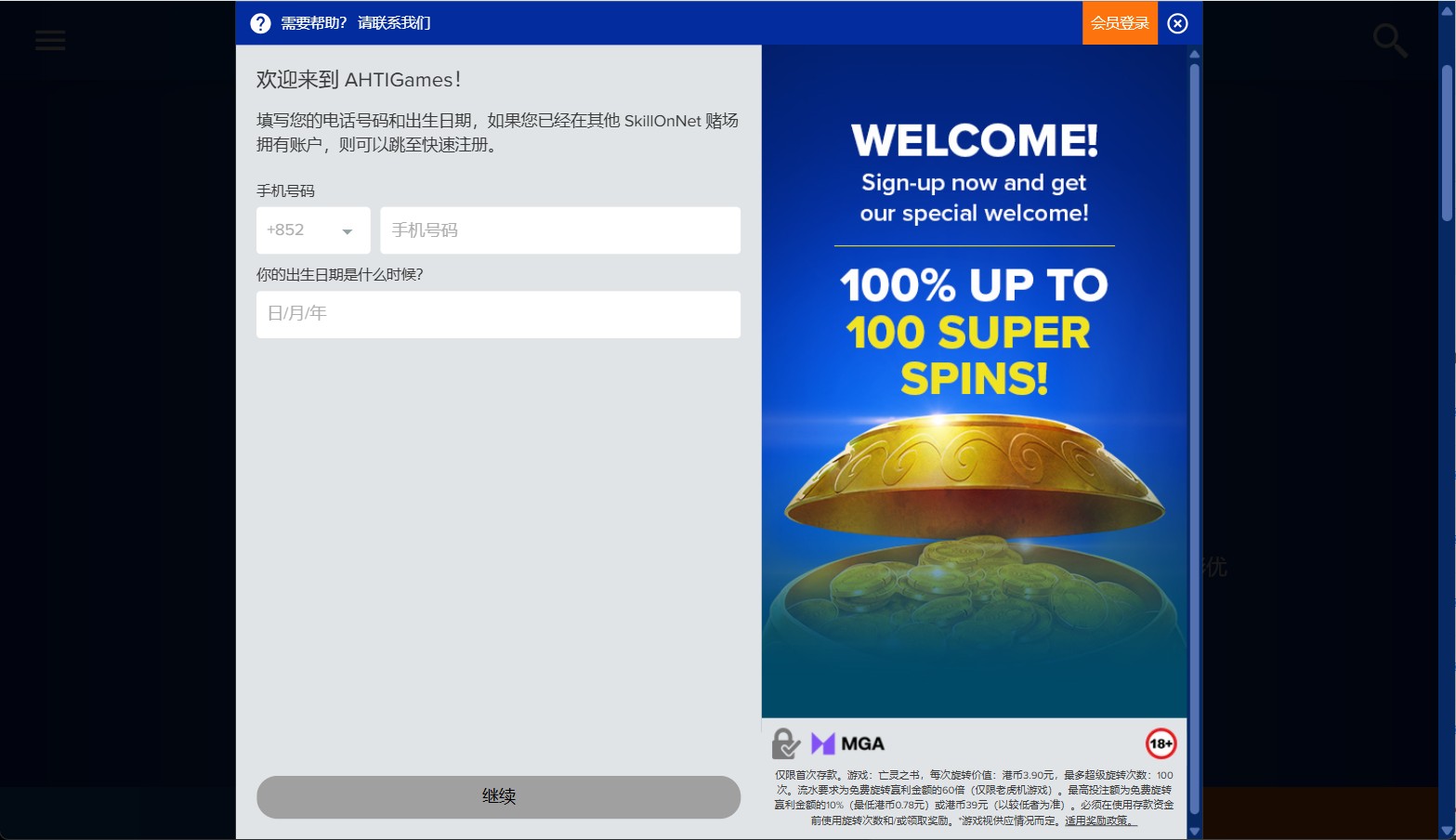Click the golden coin pot image
The height and width of the screenshot is (840, 1456).
pos(974,539)
